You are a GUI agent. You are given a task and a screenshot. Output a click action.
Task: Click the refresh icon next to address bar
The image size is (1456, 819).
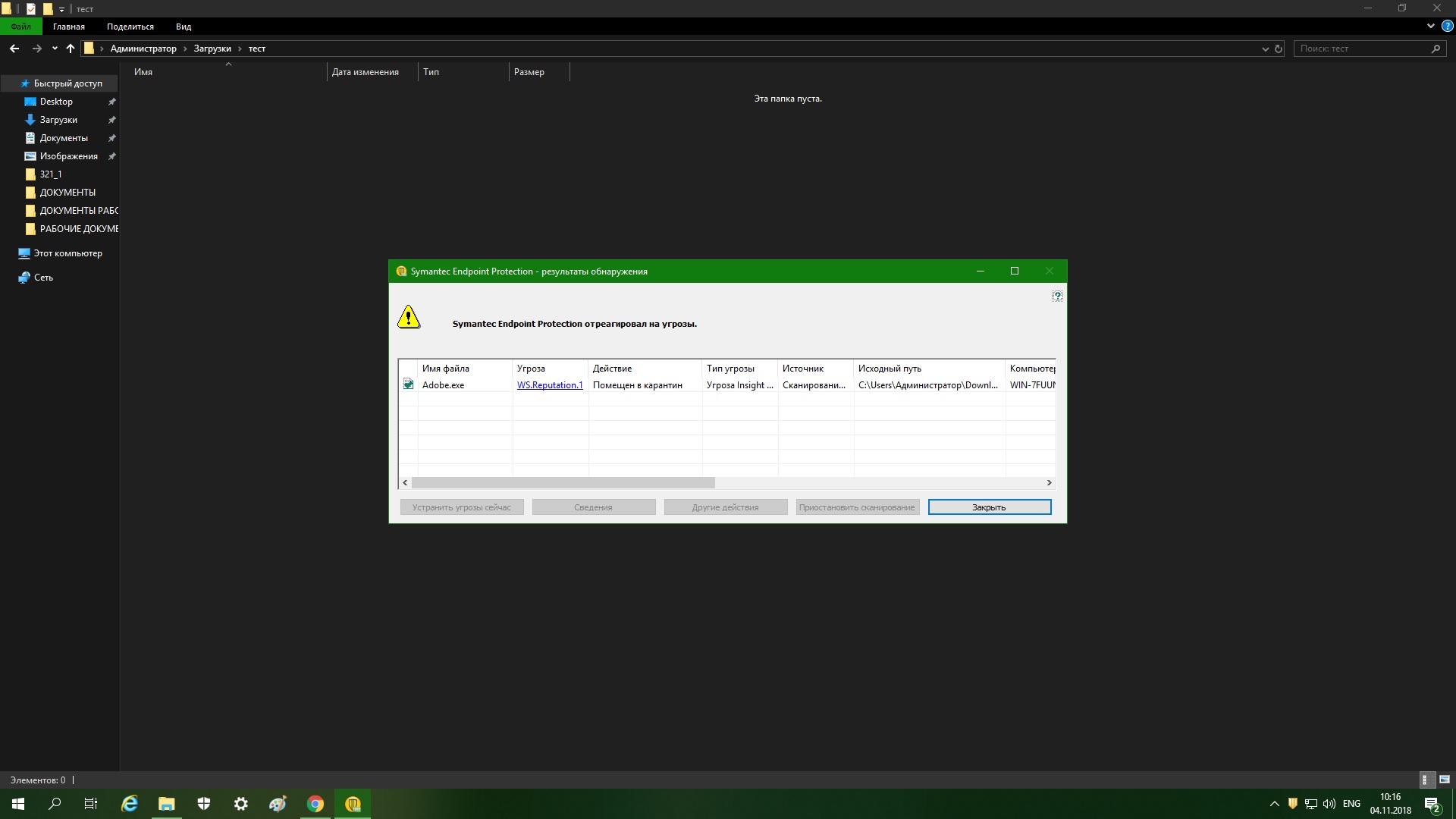click(1279, 49)
